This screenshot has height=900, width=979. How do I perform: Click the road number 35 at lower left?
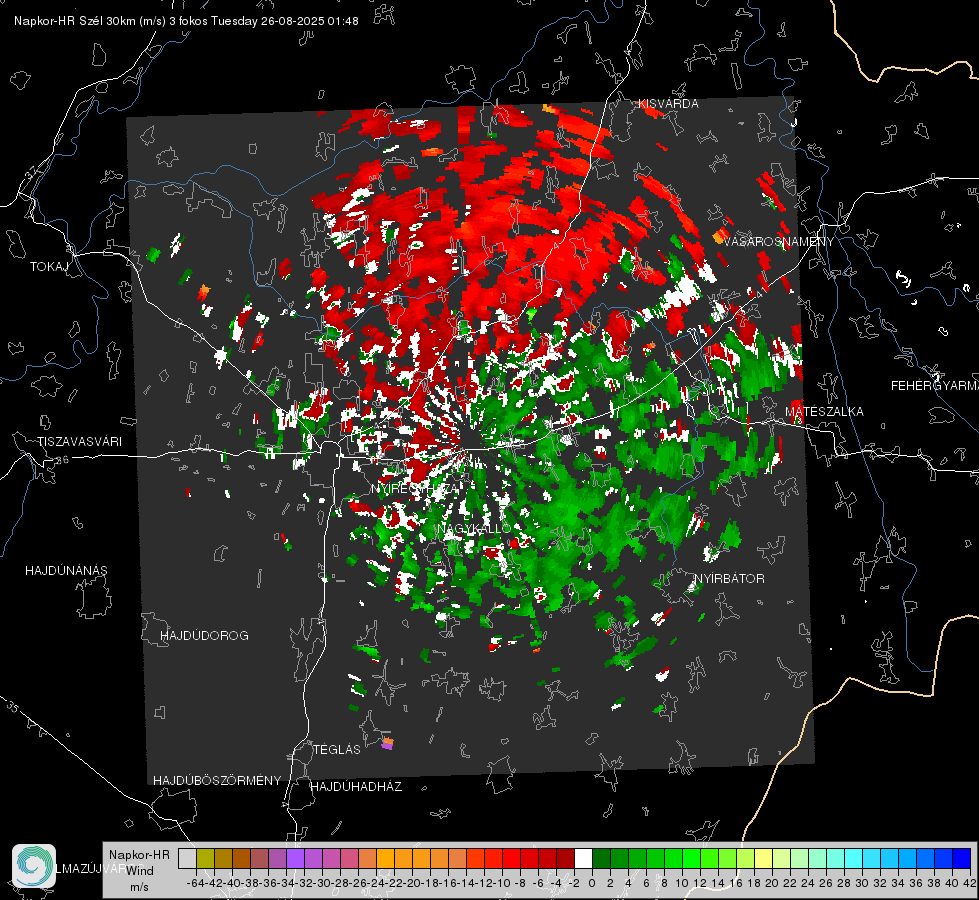pos(14,707)
